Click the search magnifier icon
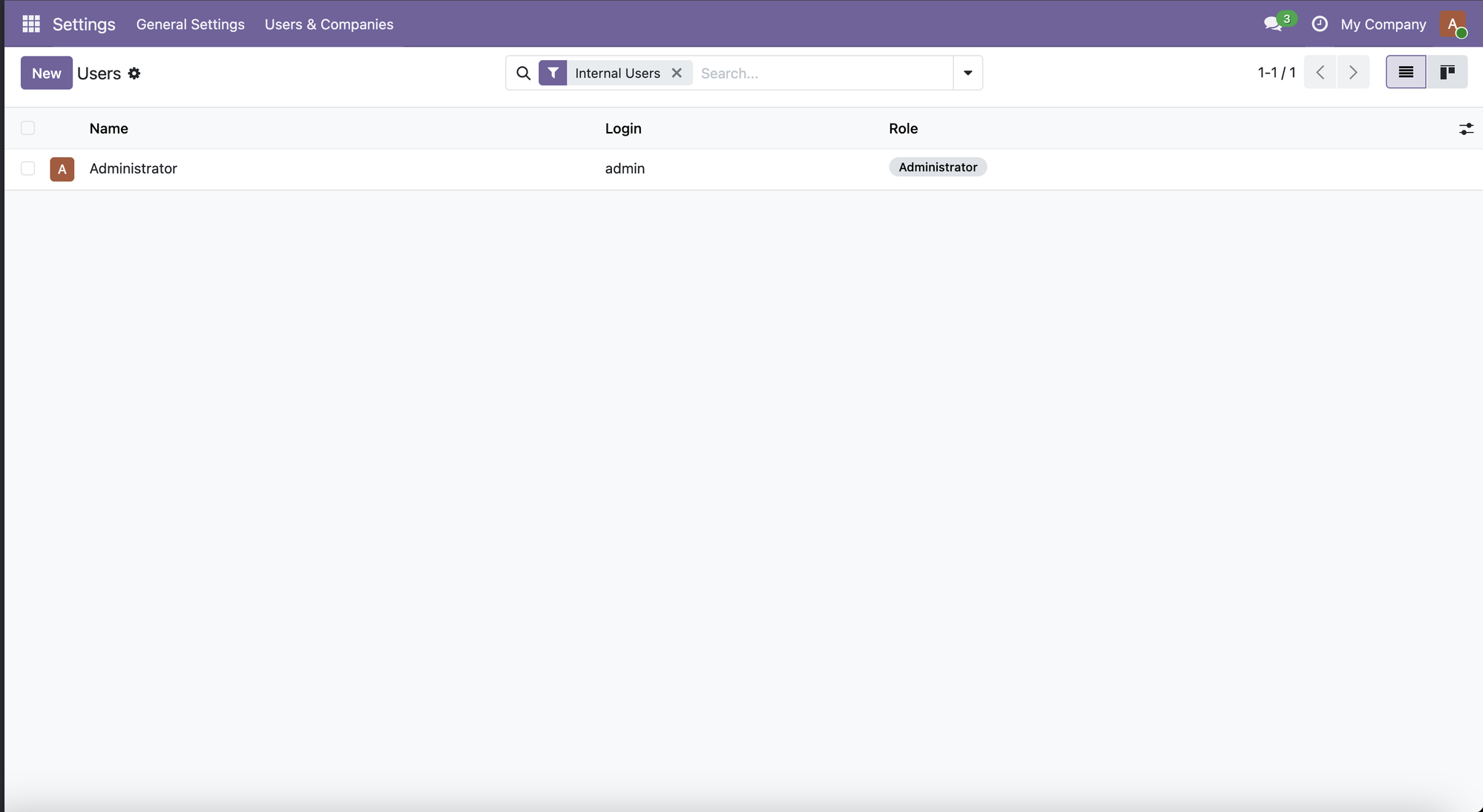This screenshot has width=1483, height=812. (523, 73)
